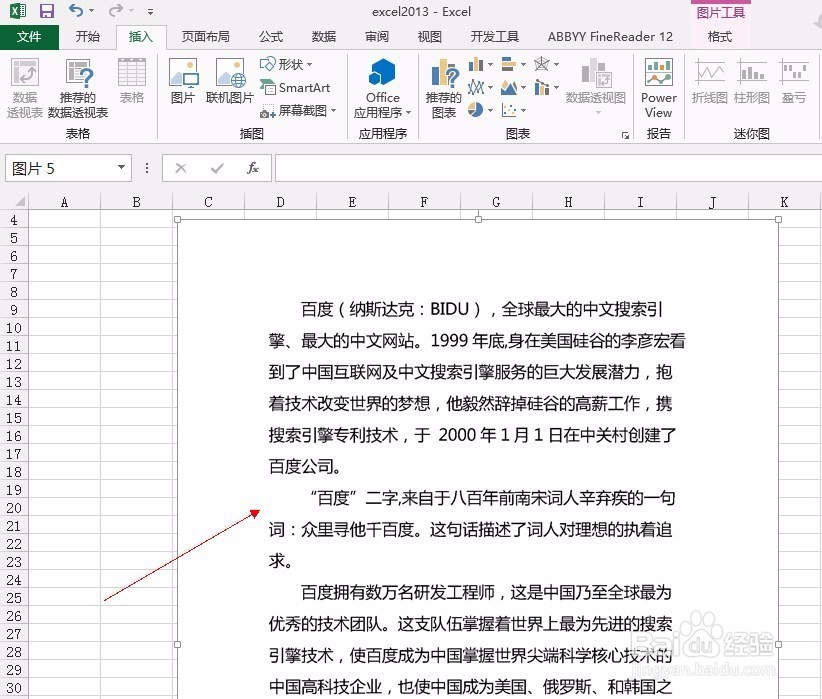Screen dimensions: 822x699
Task: Switch to the 页面布局 tab
Action: click(x=206, y=37)
